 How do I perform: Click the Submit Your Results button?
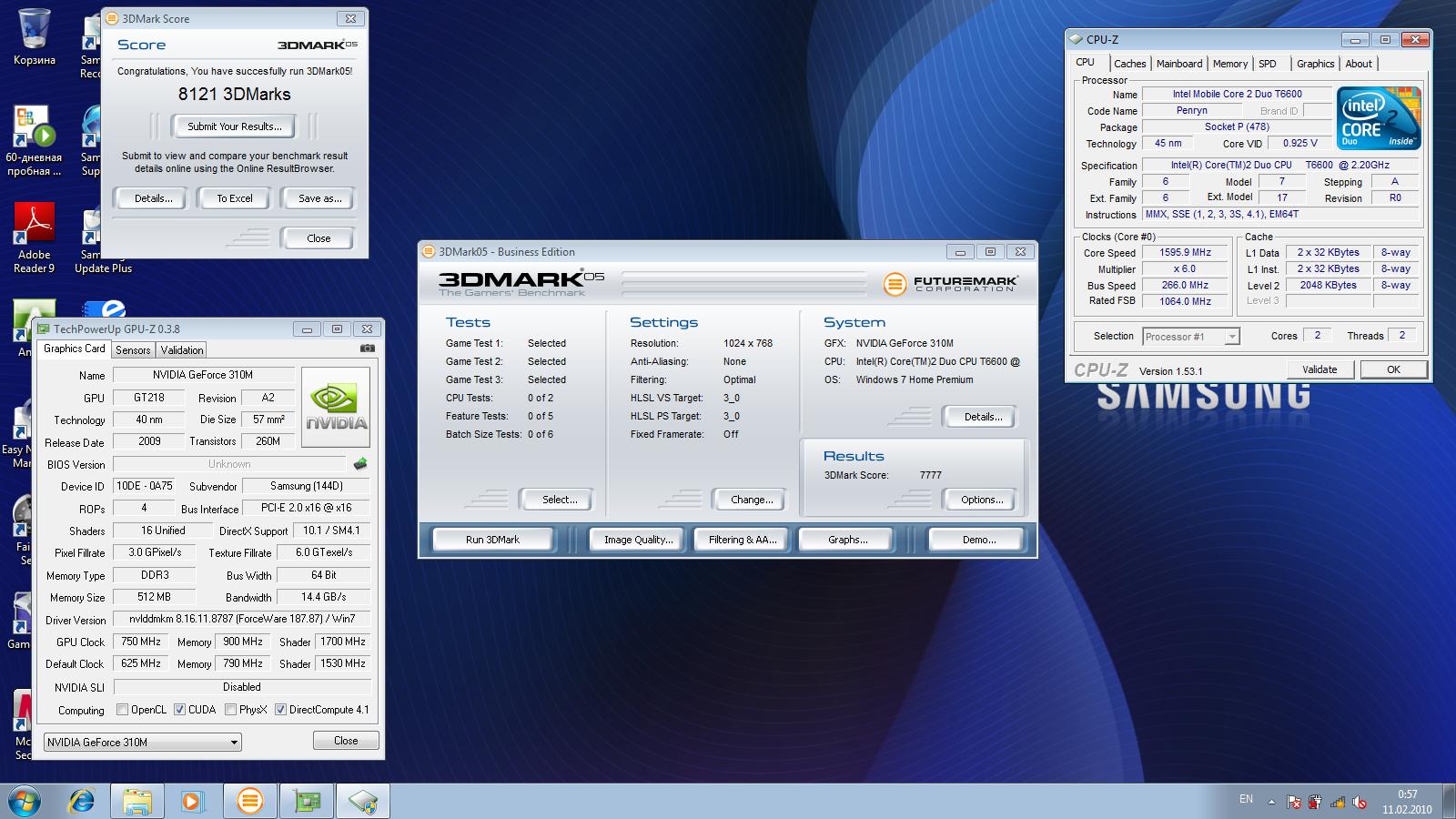pos(235,126)
